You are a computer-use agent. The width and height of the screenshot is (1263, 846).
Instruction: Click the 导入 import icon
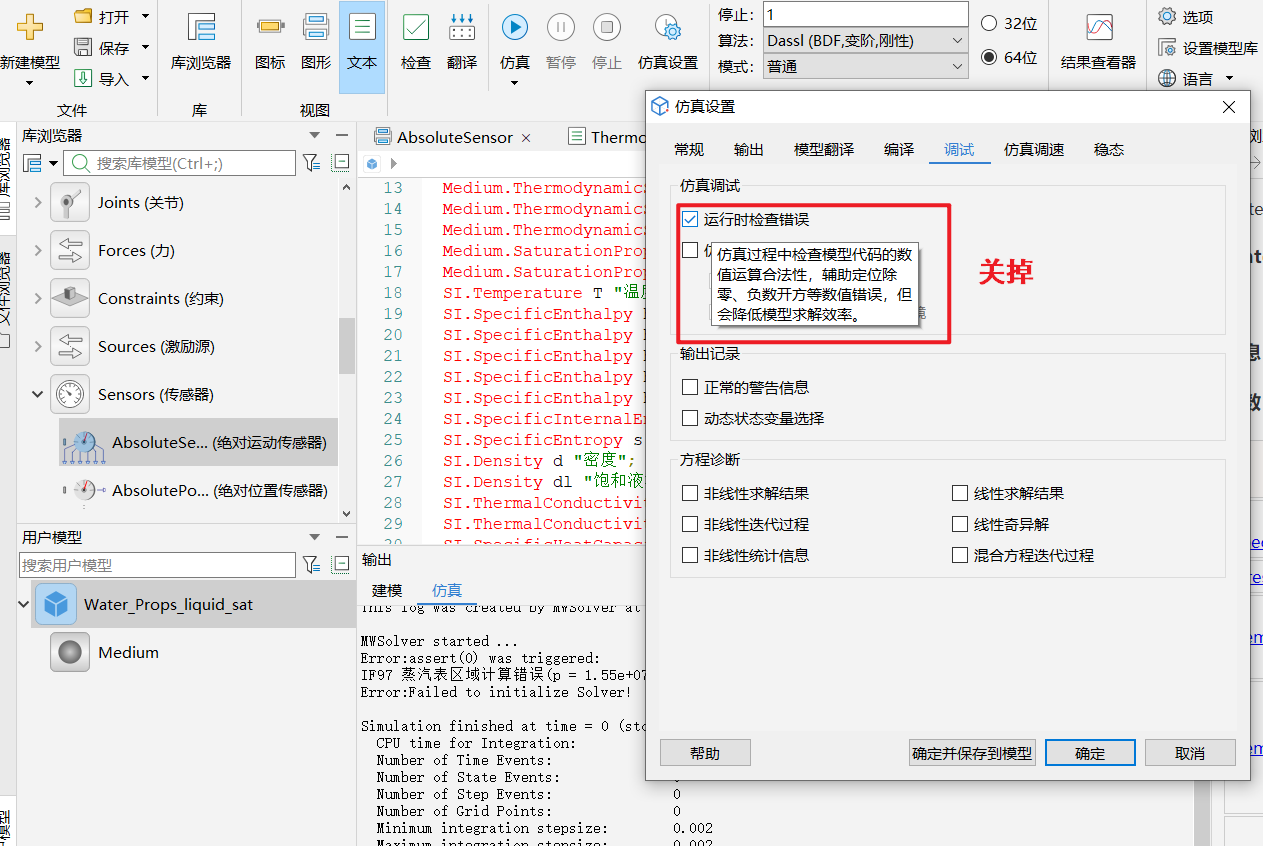(x=84, y=78)
